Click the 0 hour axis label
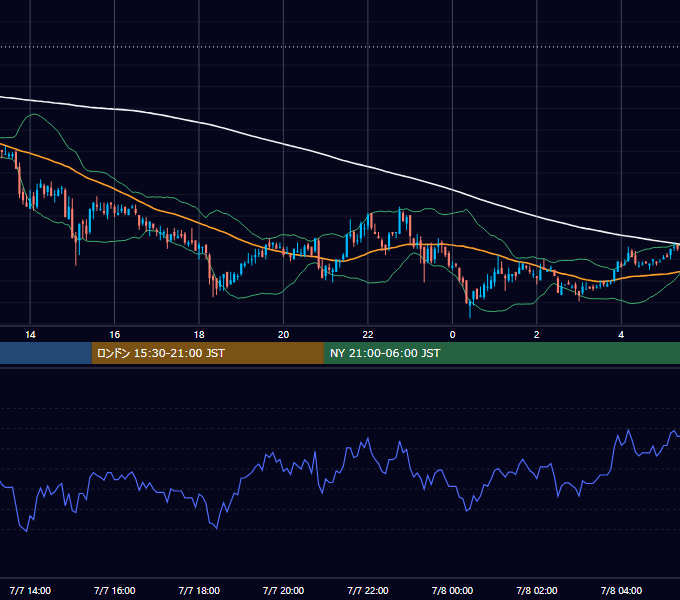The height and width of the screenshot is (600, 680). click(x=452, y=335)
